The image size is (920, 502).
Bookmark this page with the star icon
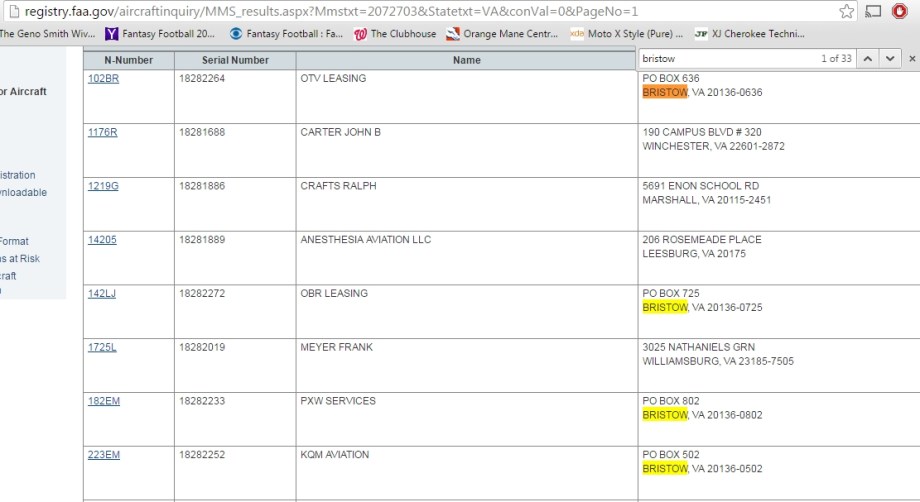pyautogui.click(x=846, y=11)
